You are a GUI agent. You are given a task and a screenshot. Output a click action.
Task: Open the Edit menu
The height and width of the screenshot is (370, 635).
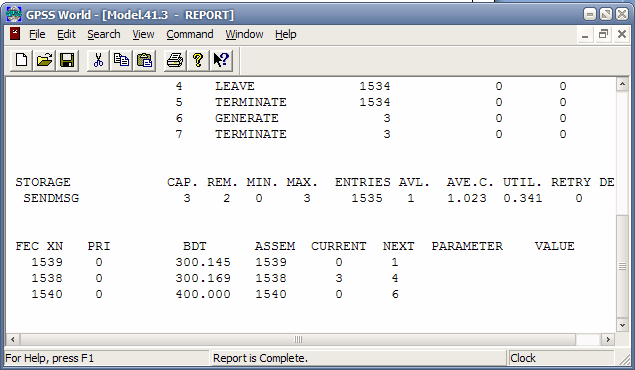(66, 34)
